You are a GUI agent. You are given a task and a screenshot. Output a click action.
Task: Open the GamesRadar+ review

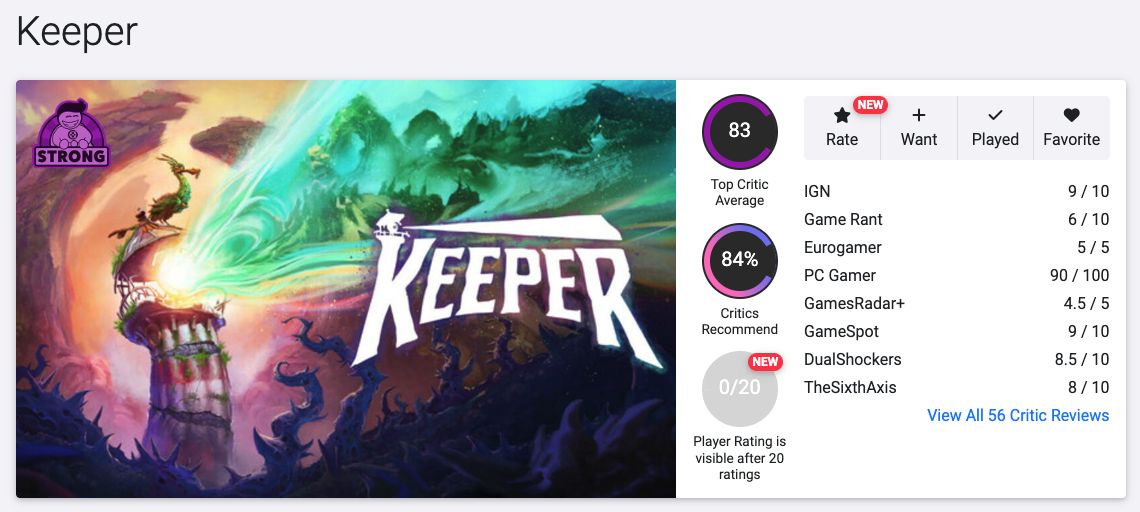point(854,303)
